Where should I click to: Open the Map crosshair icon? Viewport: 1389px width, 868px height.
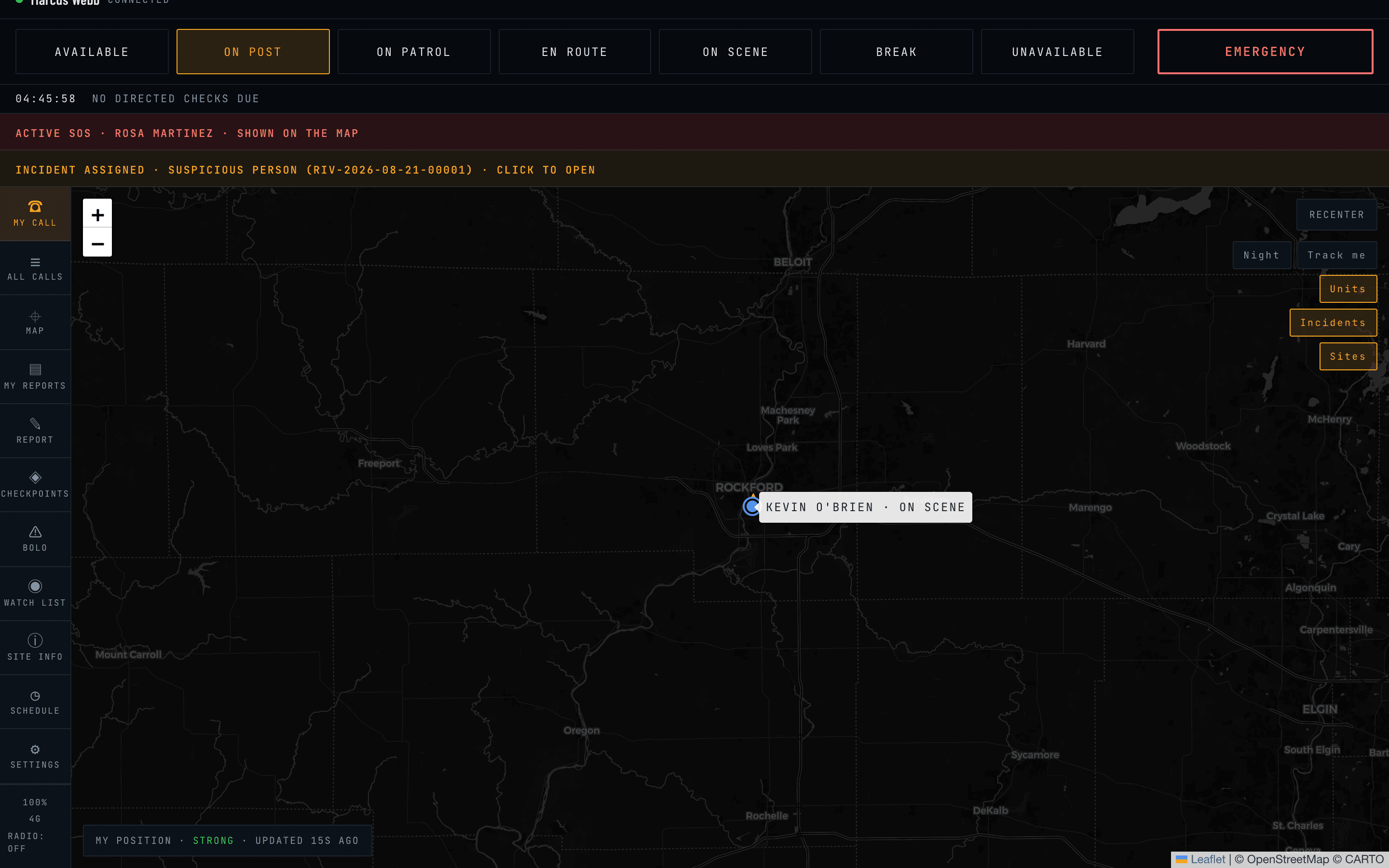35,316
